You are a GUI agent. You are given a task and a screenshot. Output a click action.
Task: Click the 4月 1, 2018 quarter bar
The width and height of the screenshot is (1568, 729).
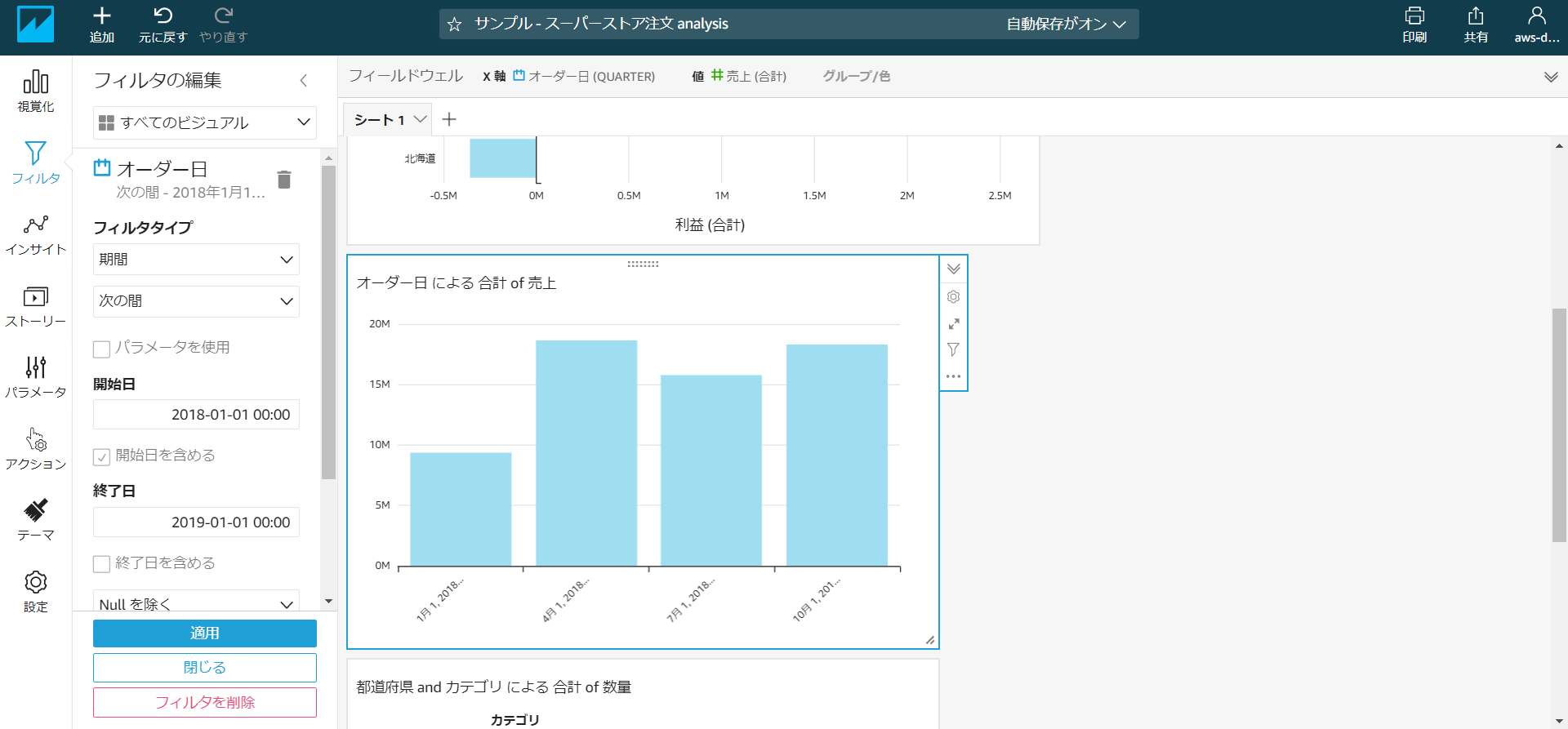586,453
